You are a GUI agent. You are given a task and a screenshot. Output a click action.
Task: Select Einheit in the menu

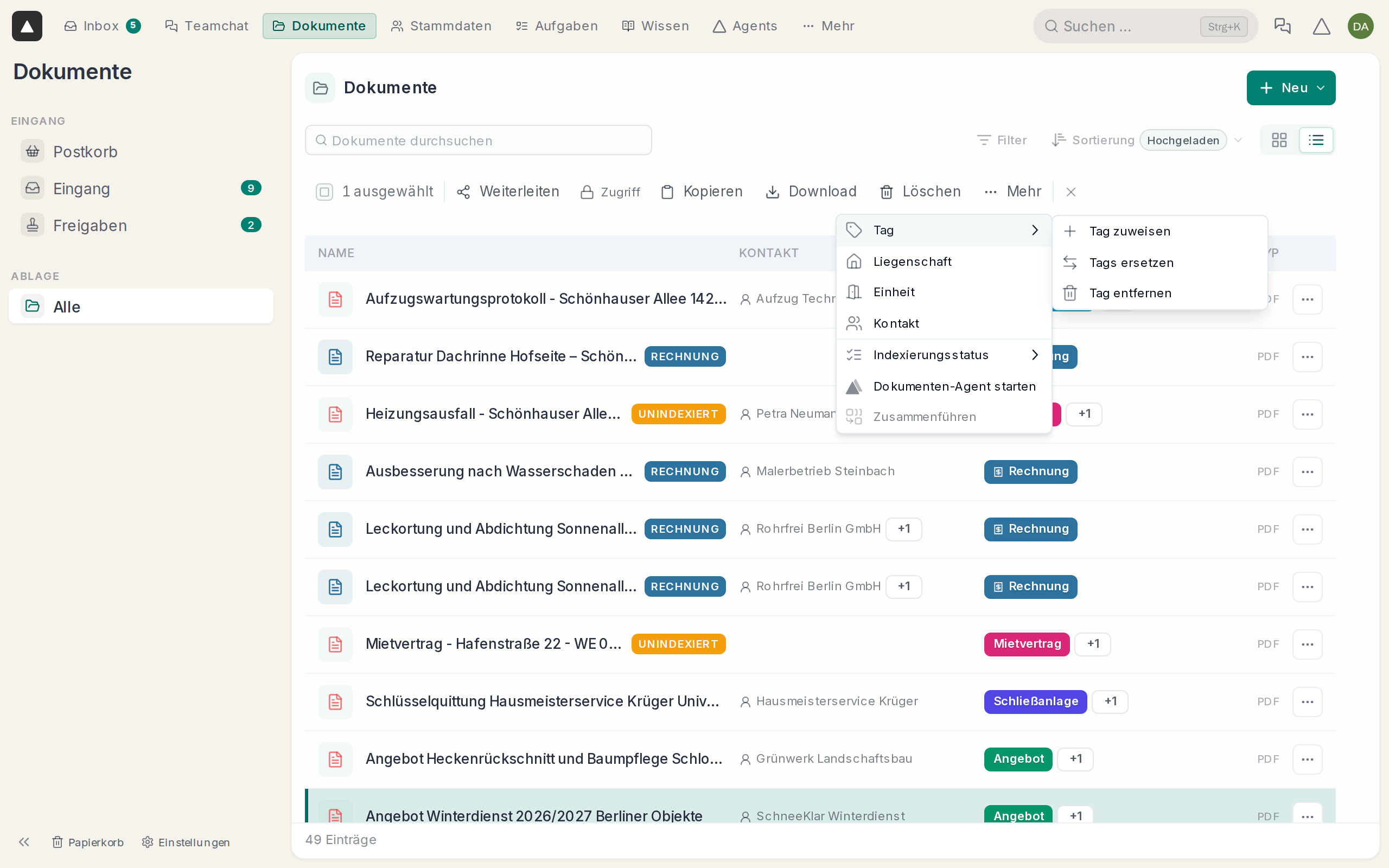coord(944,292)
